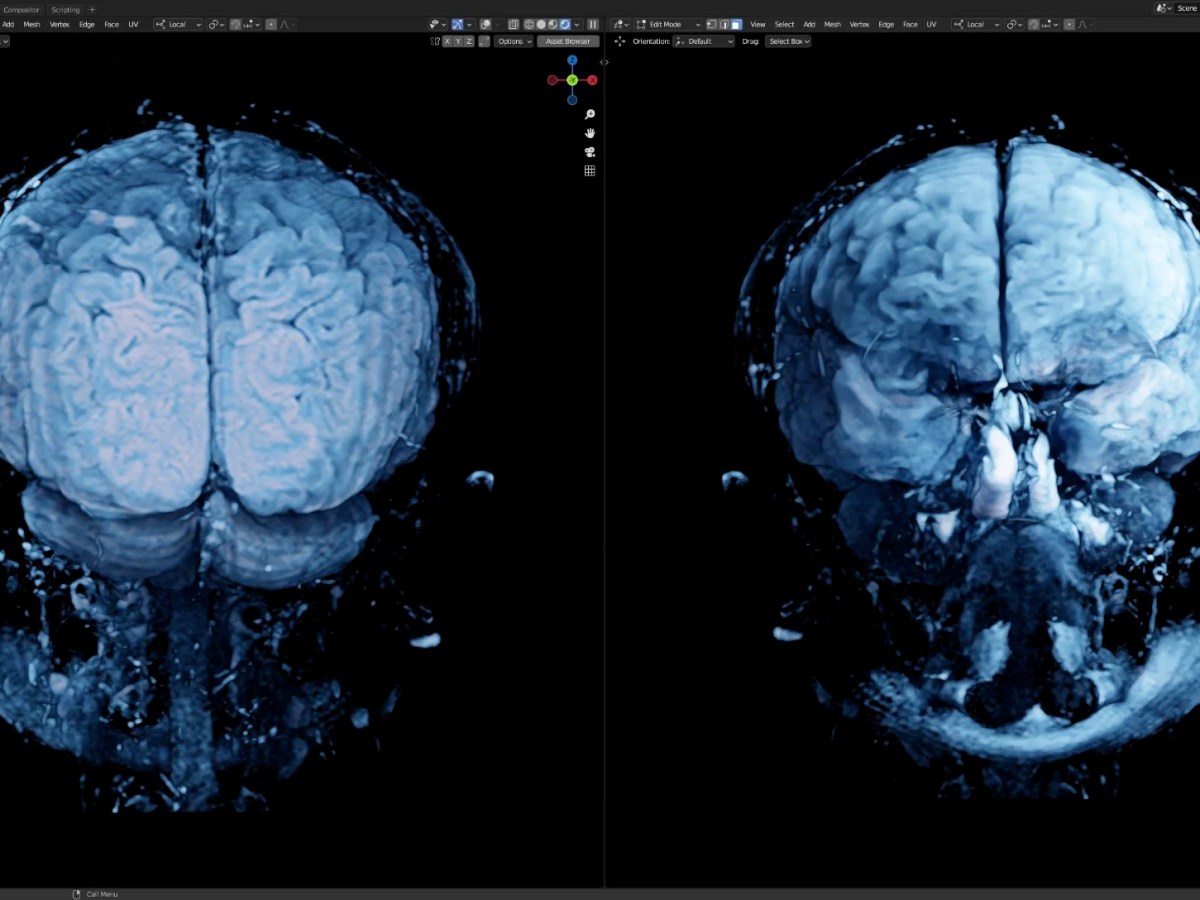Toggle orthographic view with grid icon
The height and width of the screenshot is (900, 1200).
tap(590, 170)
